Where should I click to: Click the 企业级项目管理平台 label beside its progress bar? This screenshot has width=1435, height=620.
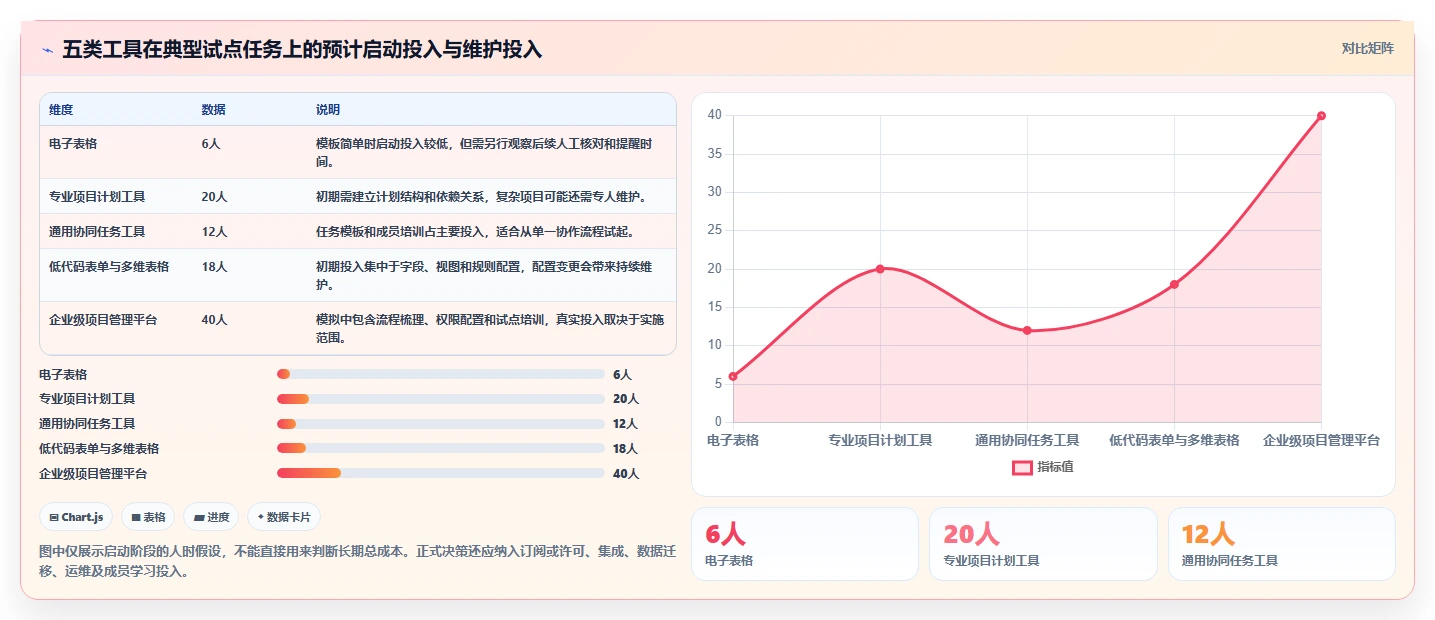[93, 473]
